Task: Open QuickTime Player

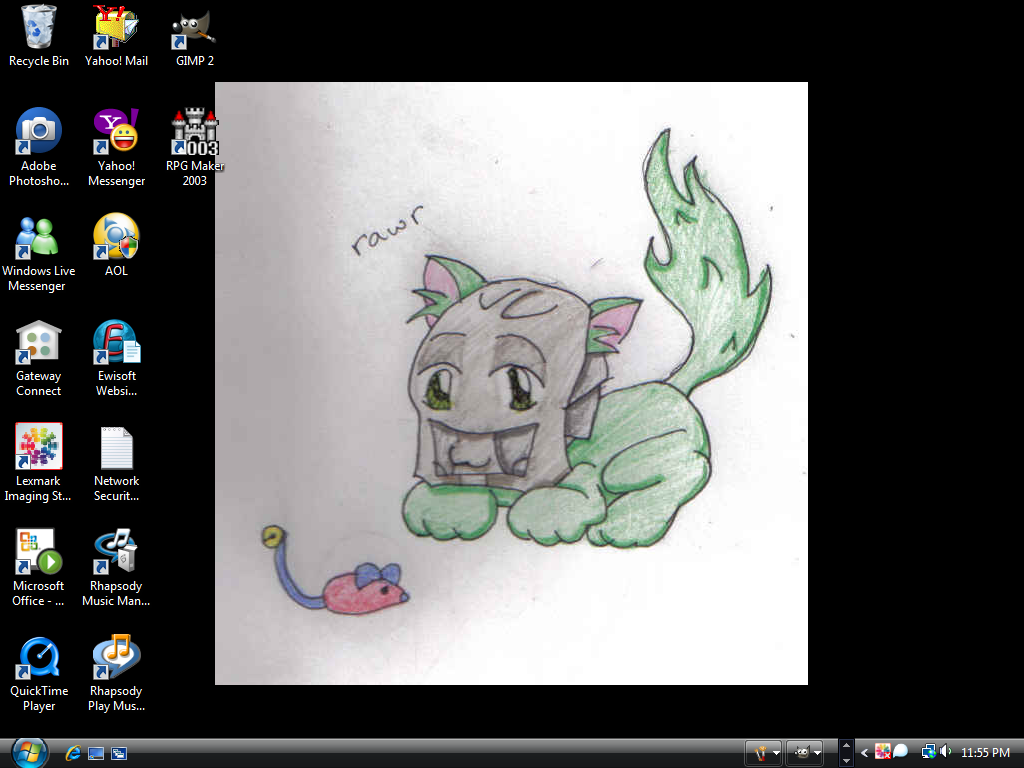Action: click(x=38, y=657)
